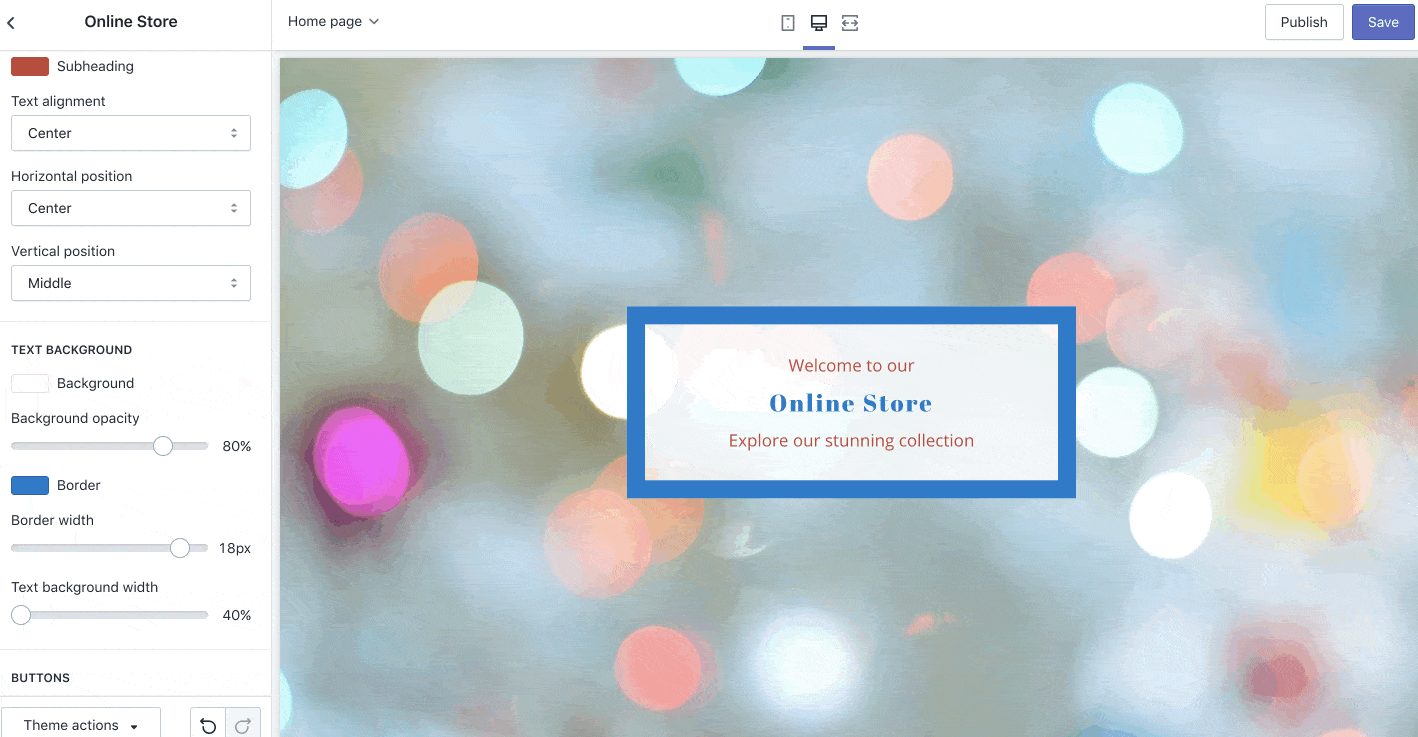The height and width of the screenshot is (737, 1418).
Task: Switch to desktop preview icon
Action: point(819,23)
